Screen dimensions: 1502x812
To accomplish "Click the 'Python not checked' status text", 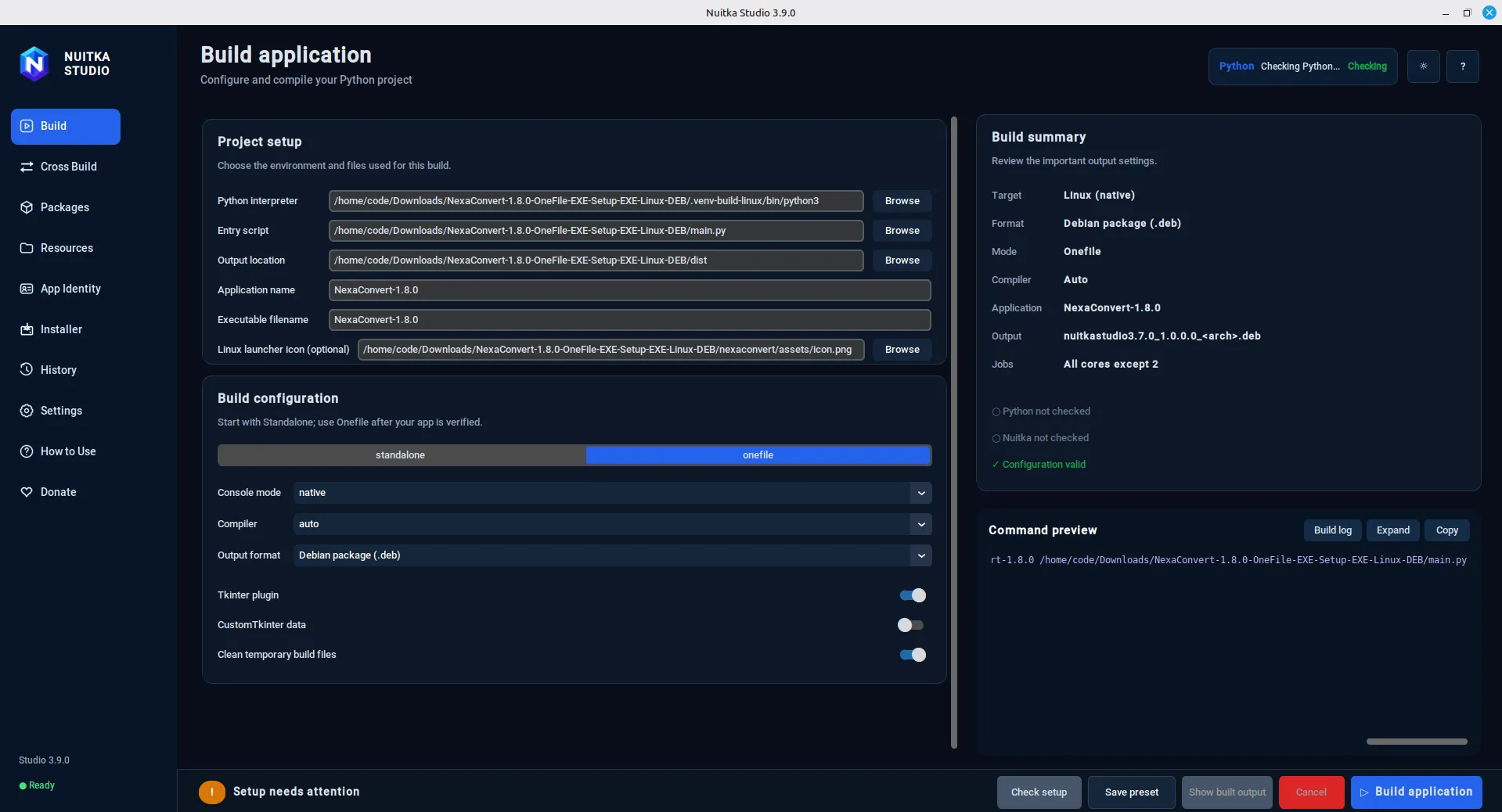I will tap(1046, 411).
